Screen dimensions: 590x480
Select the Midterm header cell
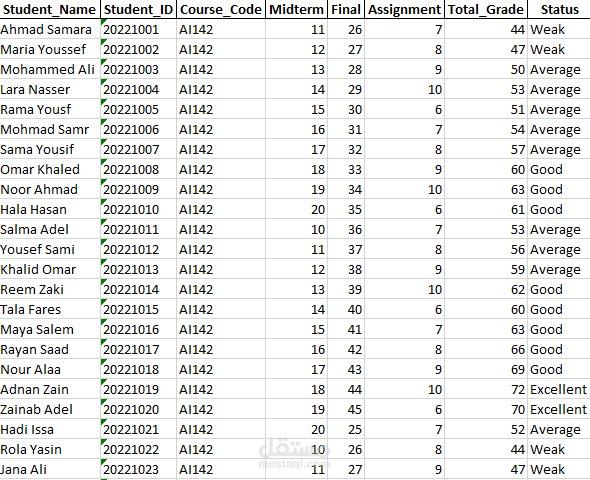click(x=297, y=9)
